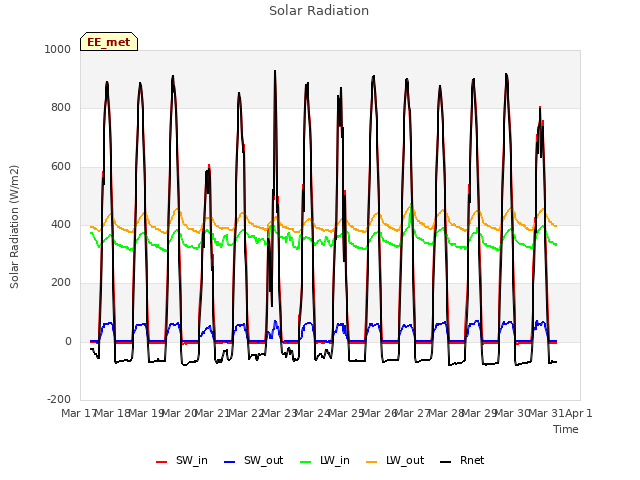This screenshot has width=640, height=480.
Task: Click the LW_in legend label
Action: pyautogui.click(x=335, y=460)
